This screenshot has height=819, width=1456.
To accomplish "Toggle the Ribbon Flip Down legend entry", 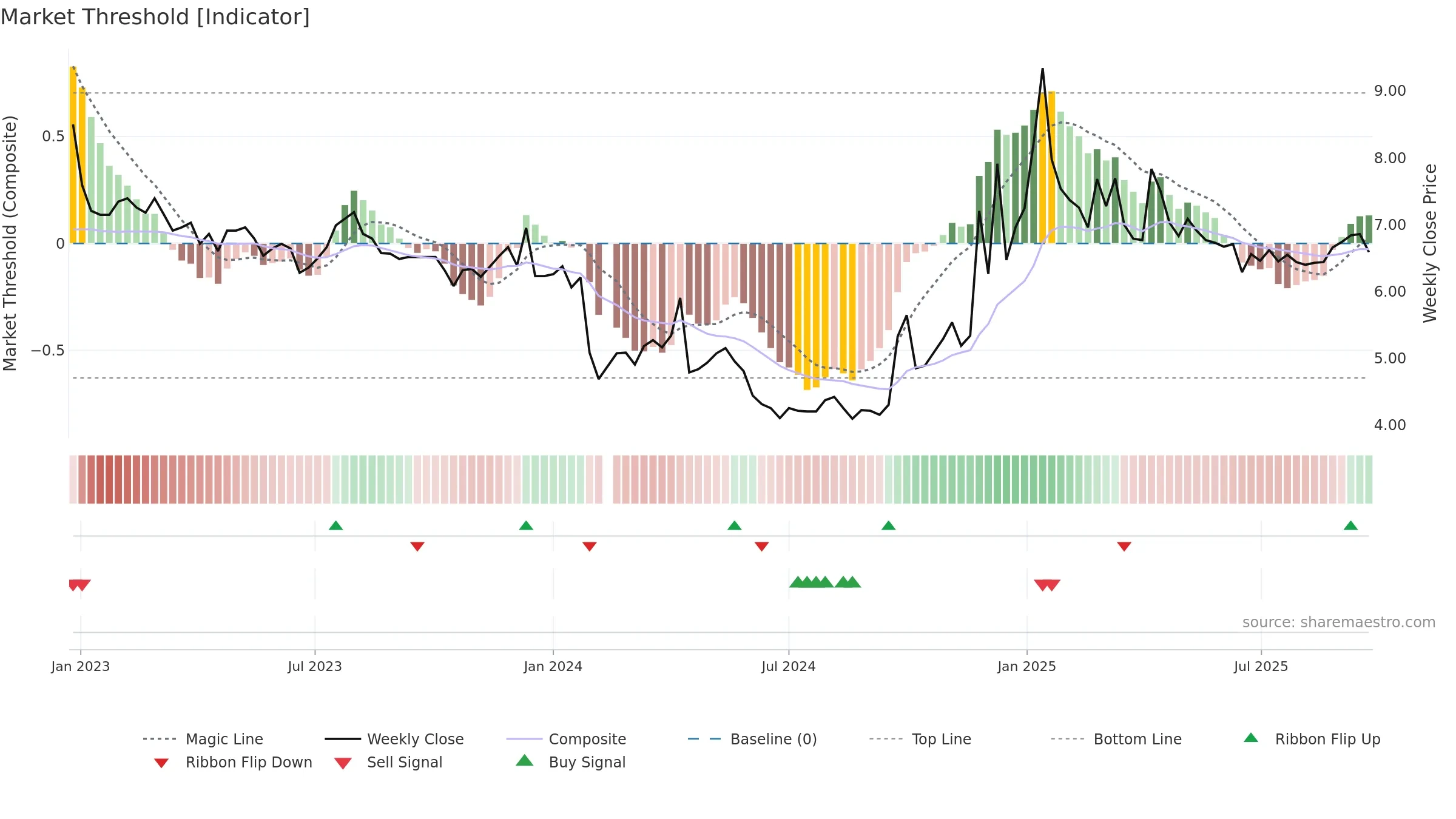I will pyautogui.click(x=233, y=762).
